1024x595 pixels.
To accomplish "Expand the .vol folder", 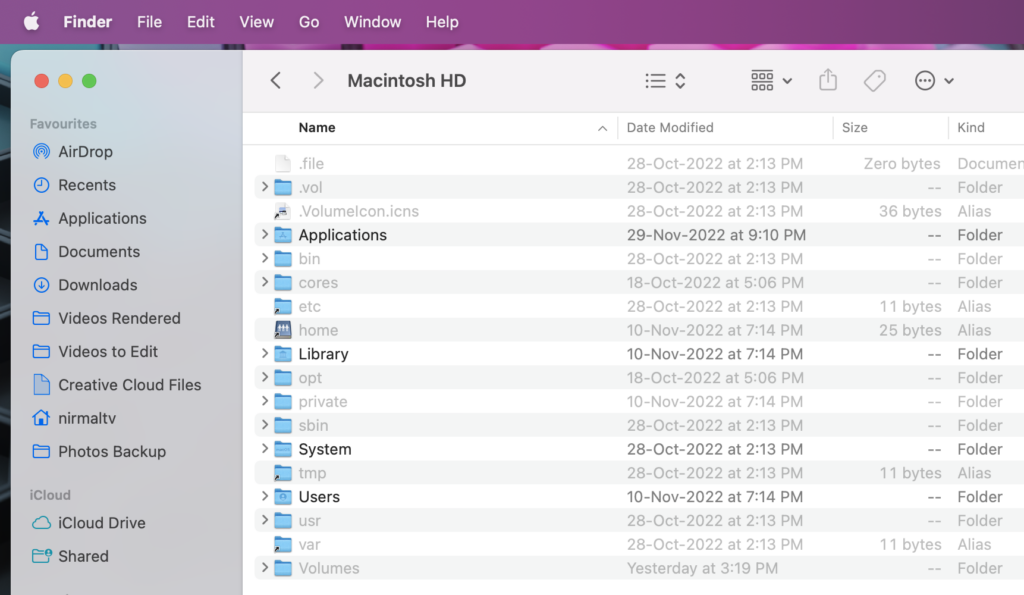I will (x=264, y=187).
